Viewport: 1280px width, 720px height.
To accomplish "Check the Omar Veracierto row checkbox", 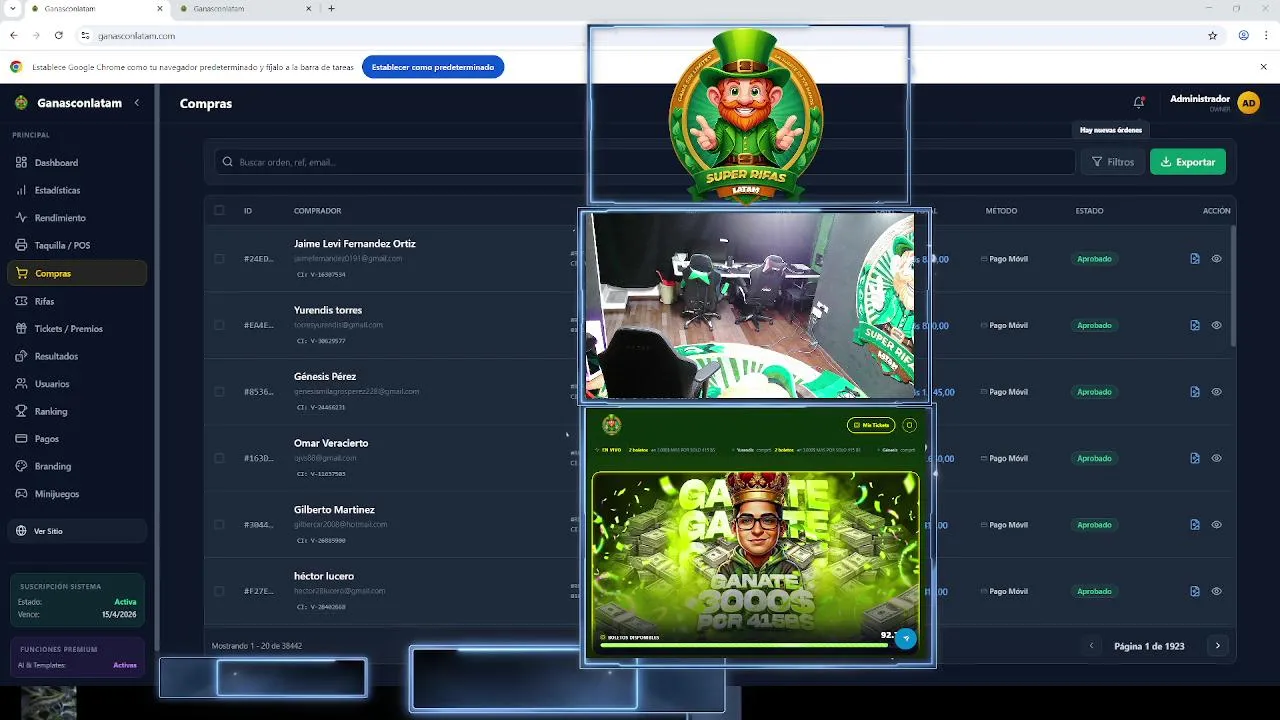I will tap(219, 458).
